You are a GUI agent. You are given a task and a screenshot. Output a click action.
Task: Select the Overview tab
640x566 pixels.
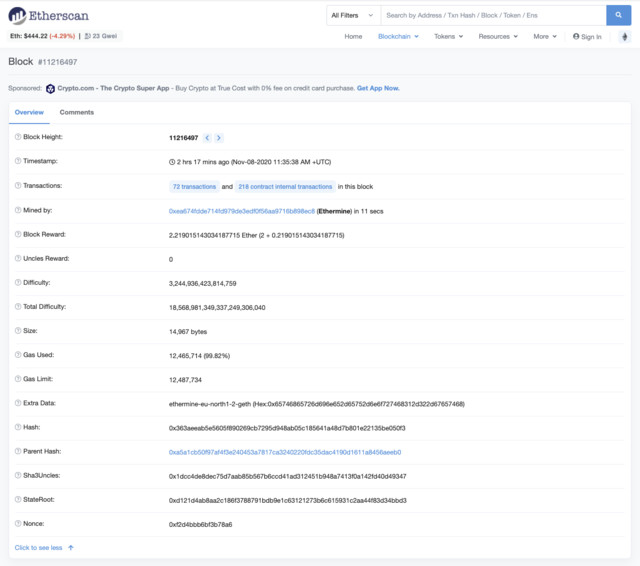(x=29, y=113)
